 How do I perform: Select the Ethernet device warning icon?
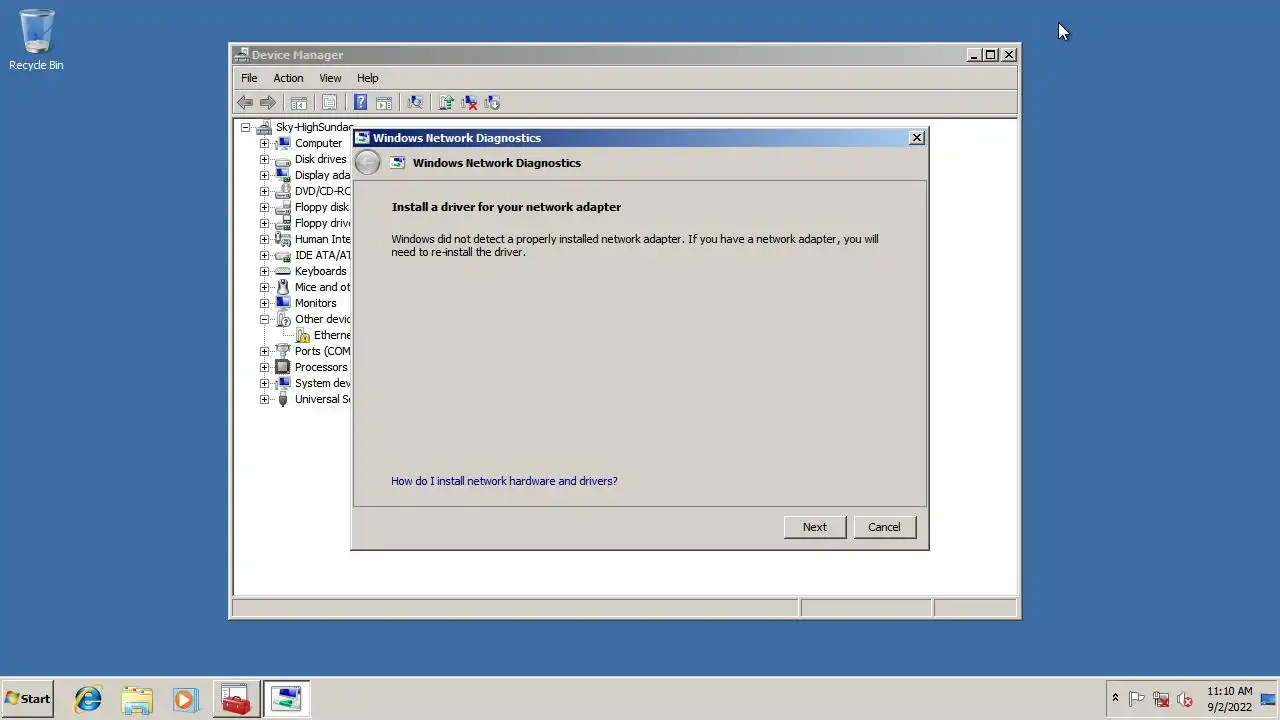pos(302,335)
